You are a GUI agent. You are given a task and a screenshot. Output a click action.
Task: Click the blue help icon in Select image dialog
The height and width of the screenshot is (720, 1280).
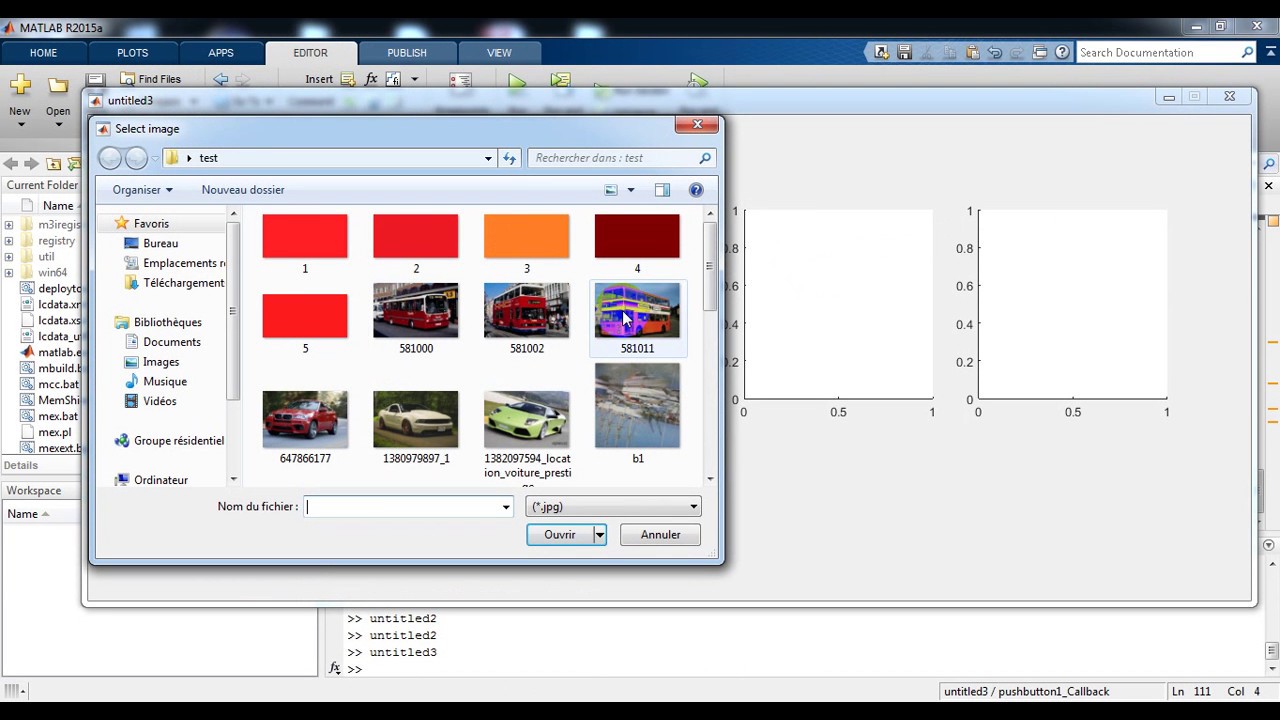[696, 190]
